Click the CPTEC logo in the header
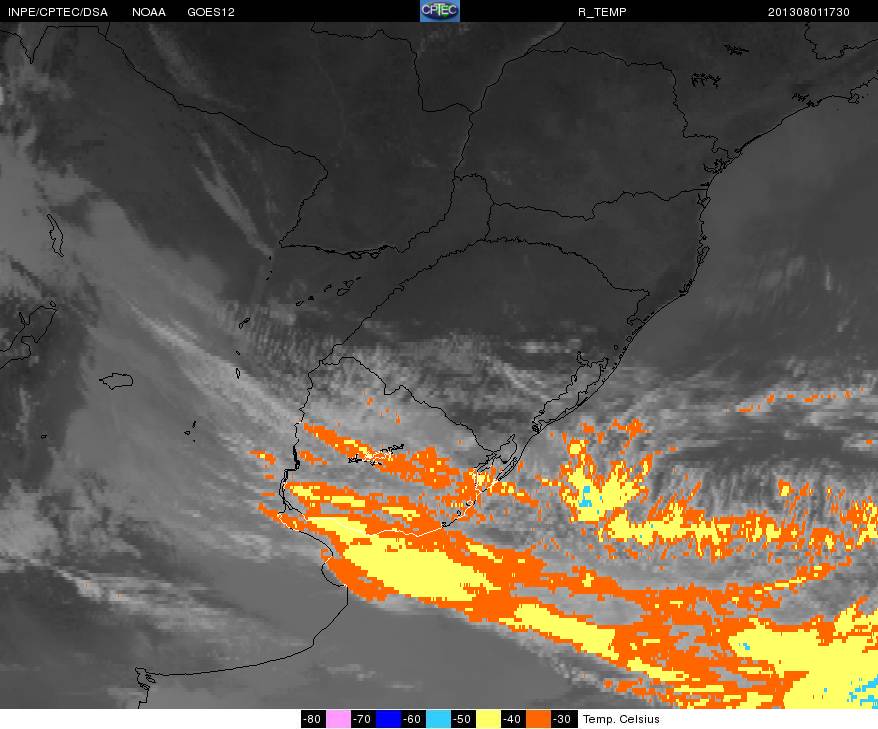The image size is (878, 729). click(x=440, y=11)
